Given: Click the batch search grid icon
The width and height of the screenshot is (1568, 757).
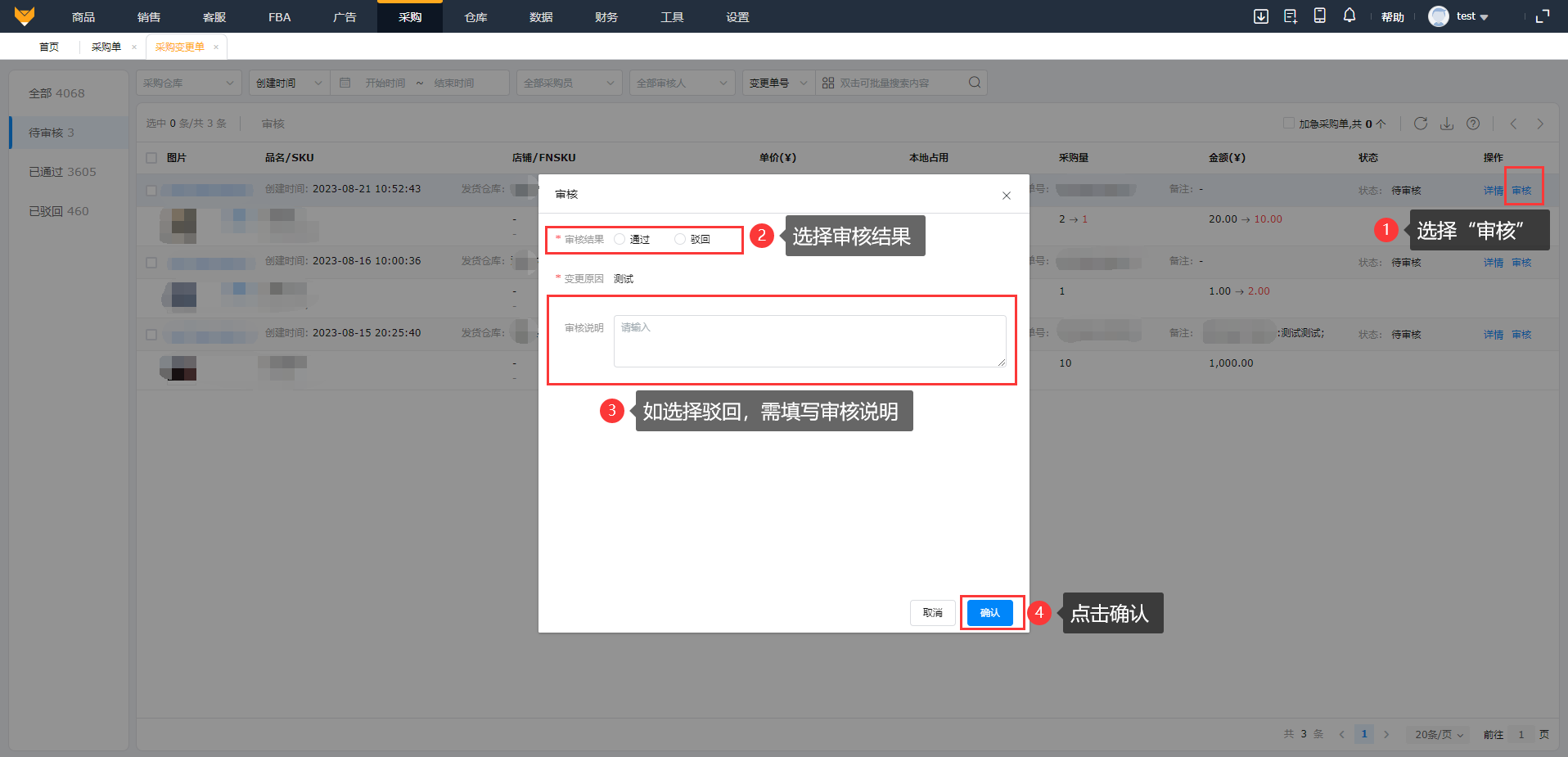Looking at the screenshot, I should click(828, 83).
